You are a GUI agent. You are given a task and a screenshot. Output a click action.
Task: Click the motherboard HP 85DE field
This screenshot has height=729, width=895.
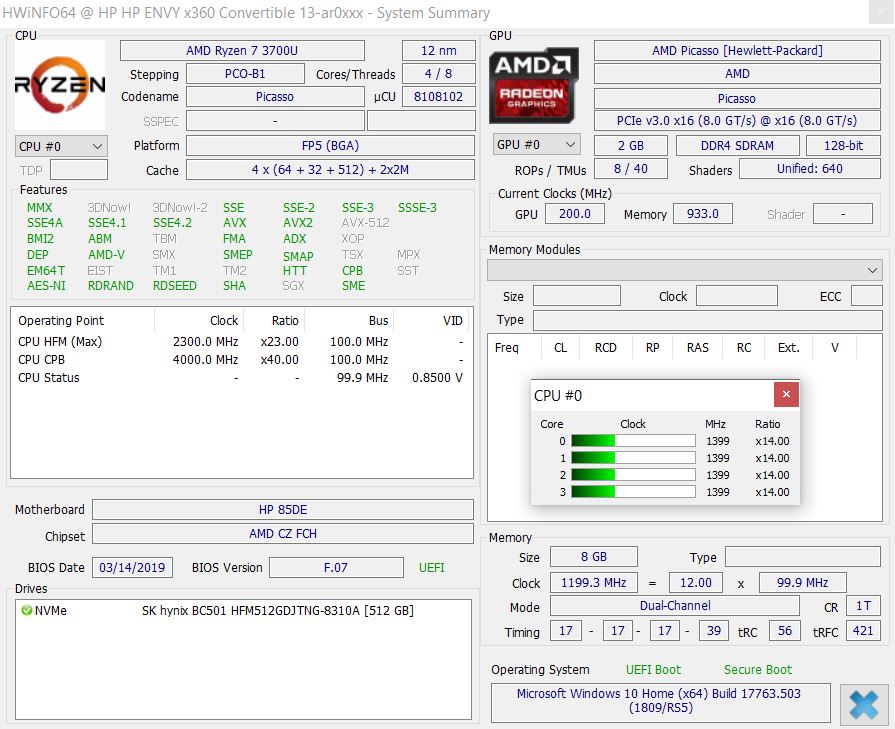coord(283,509)
